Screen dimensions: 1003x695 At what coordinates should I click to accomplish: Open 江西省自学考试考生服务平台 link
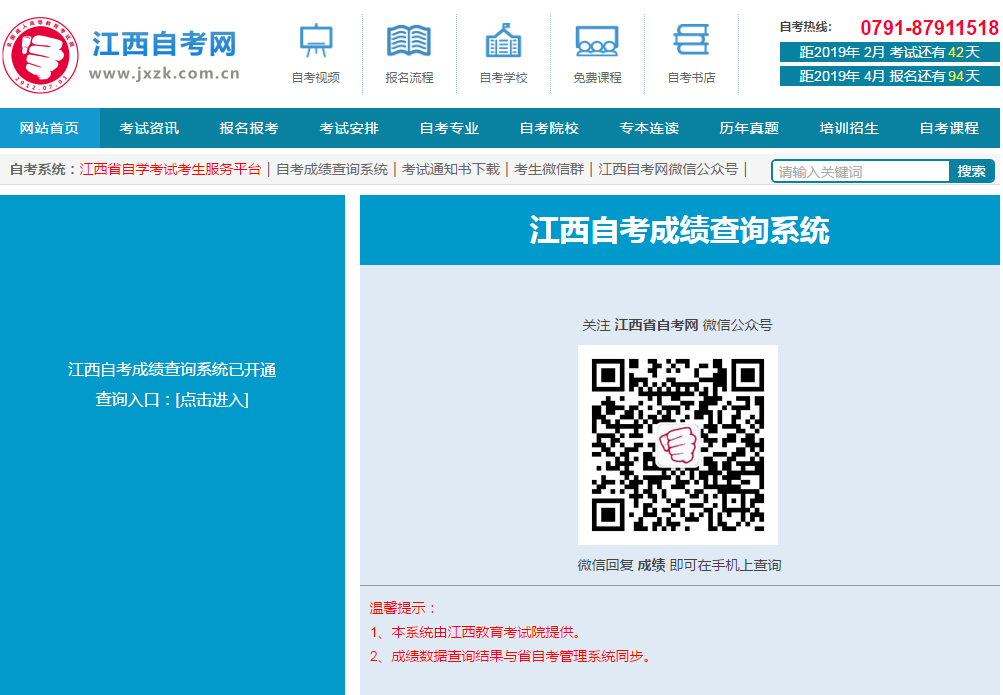coord(170,170)
